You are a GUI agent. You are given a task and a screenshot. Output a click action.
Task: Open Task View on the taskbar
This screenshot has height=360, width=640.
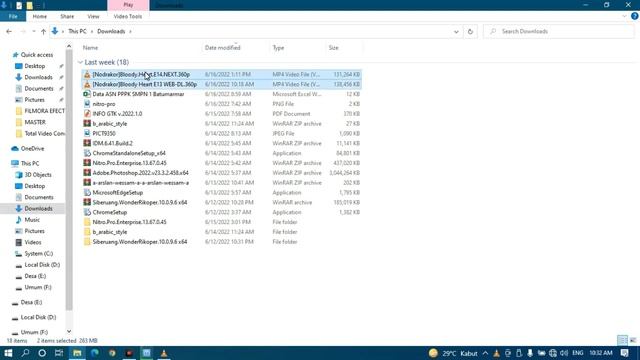point(59,353)
